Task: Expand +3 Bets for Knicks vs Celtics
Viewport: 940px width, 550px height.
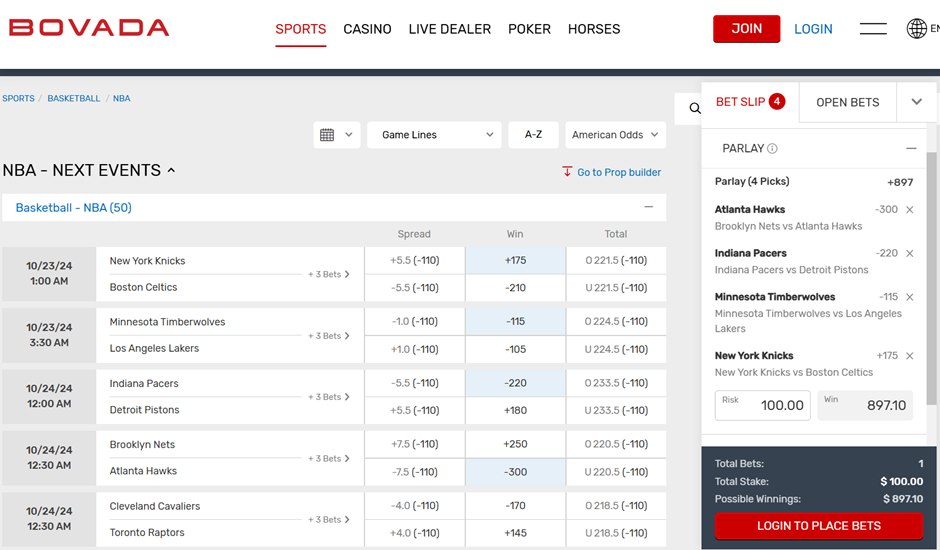Action: click(329, 274)
